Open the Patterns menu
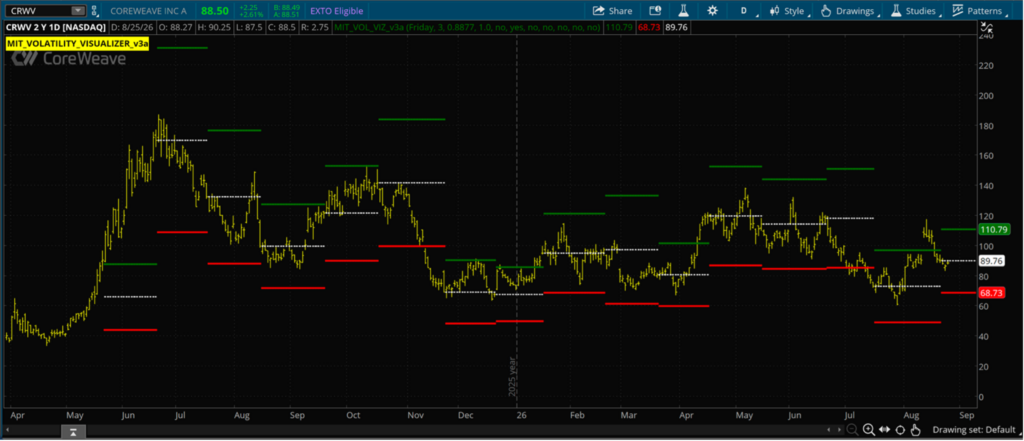This screenshot has height=441, width=1024. tap(980, 10)
